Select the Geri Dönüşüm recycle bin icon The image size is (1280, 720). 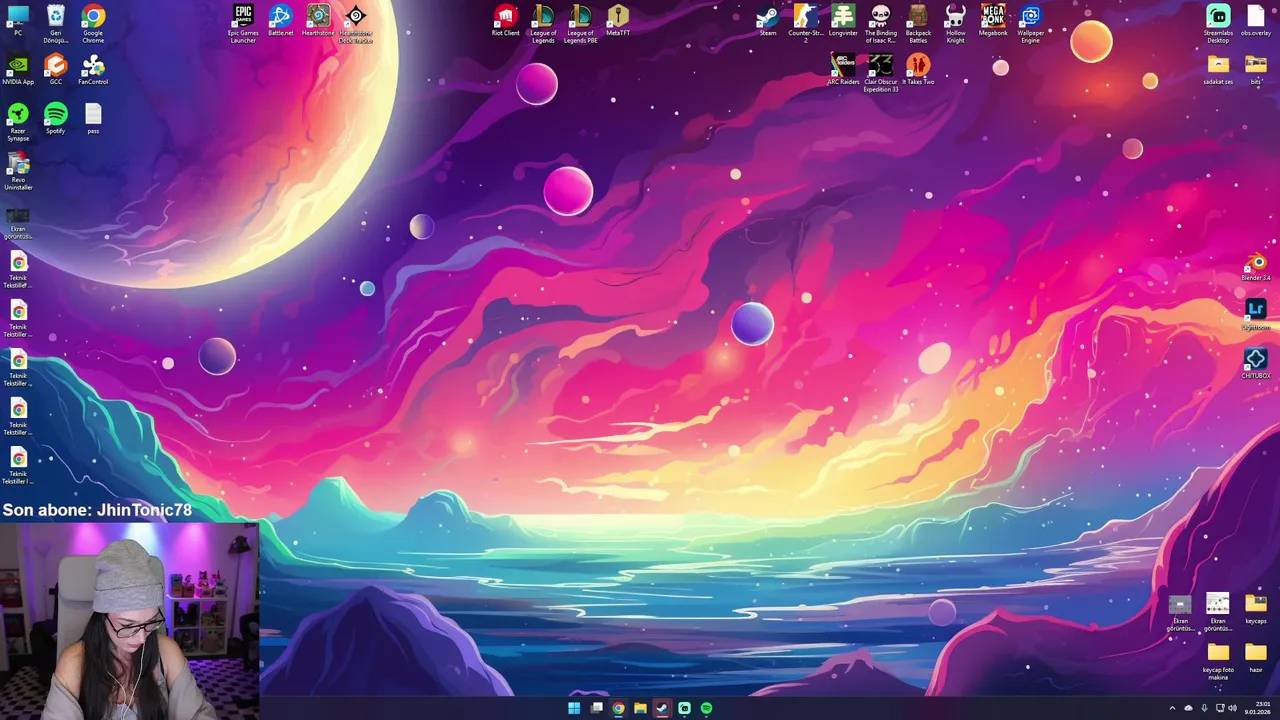click(x=56, y=24)
